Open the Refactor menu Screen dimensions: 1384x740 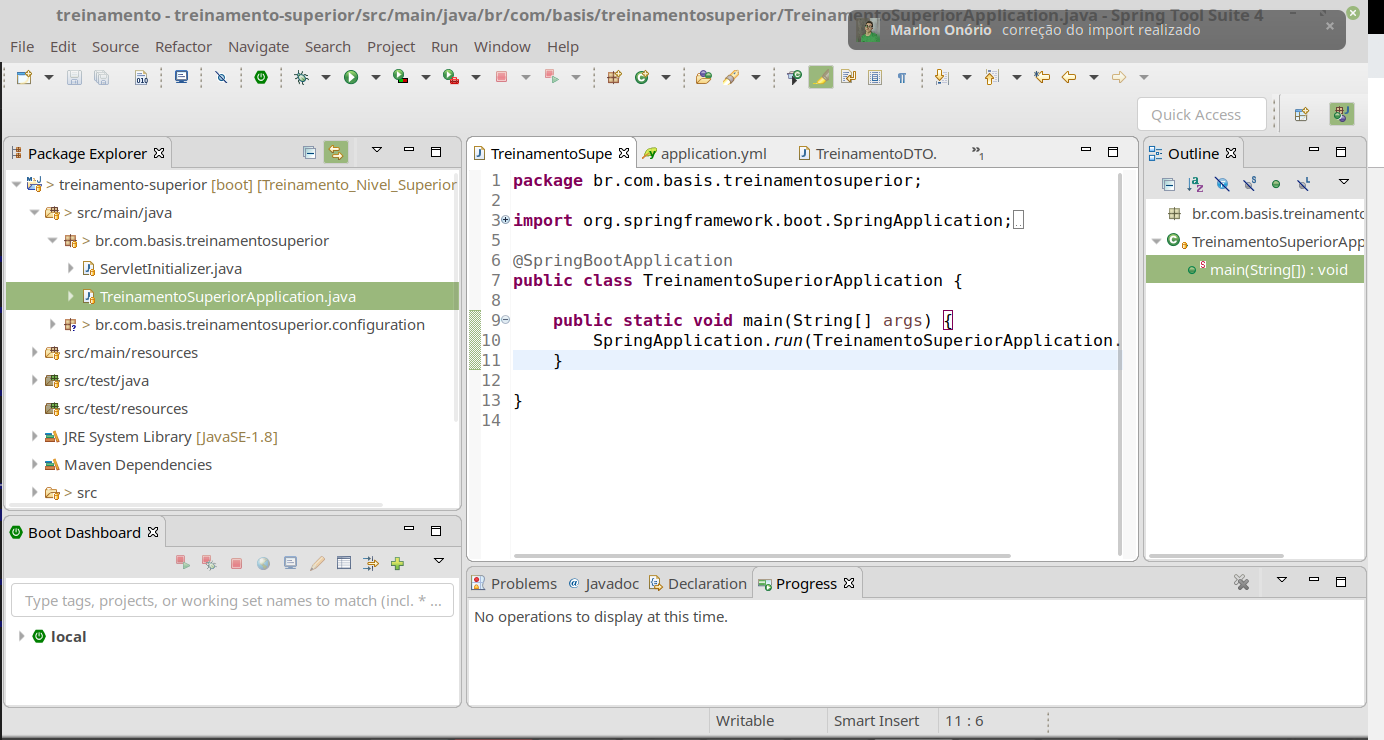(x=183, y=46)
